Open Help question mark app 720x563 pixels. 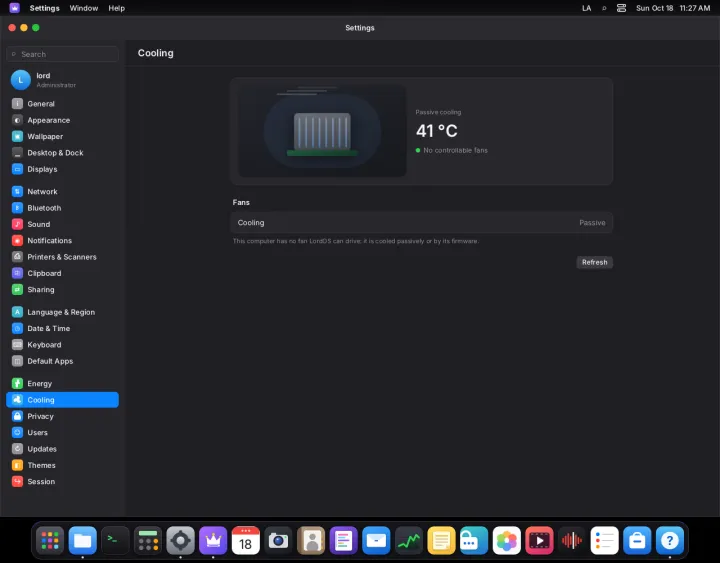pyautogui.click(x=669, y=540)
